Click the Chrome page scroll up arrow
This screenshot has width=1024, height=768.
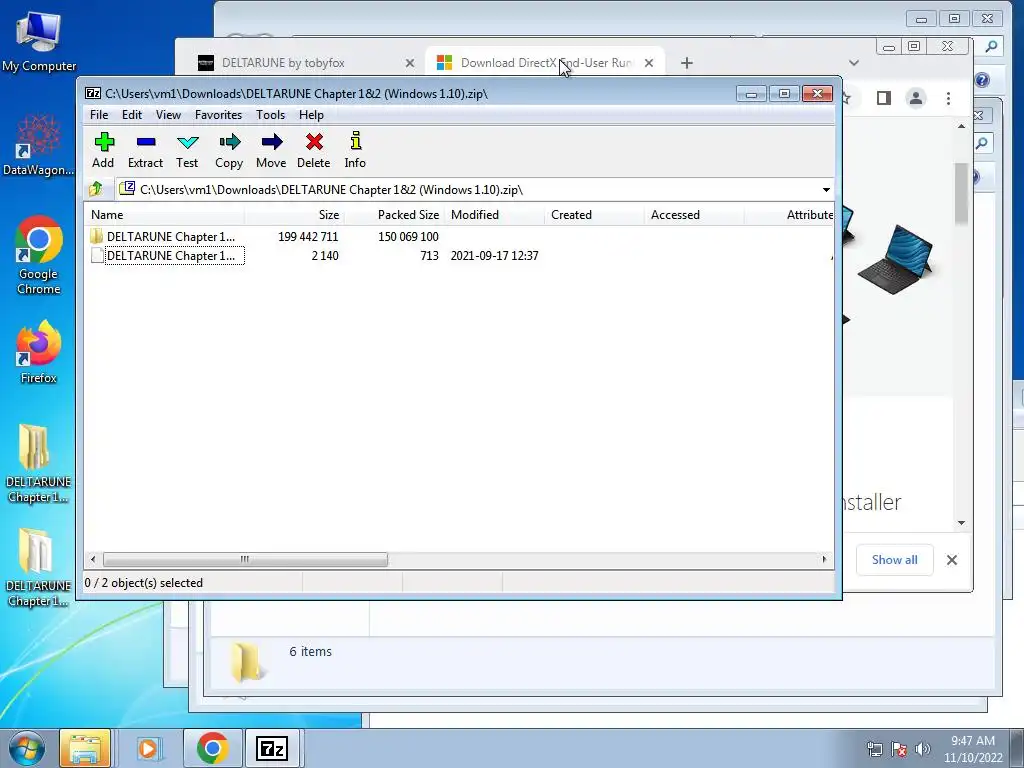pos(961,126)
